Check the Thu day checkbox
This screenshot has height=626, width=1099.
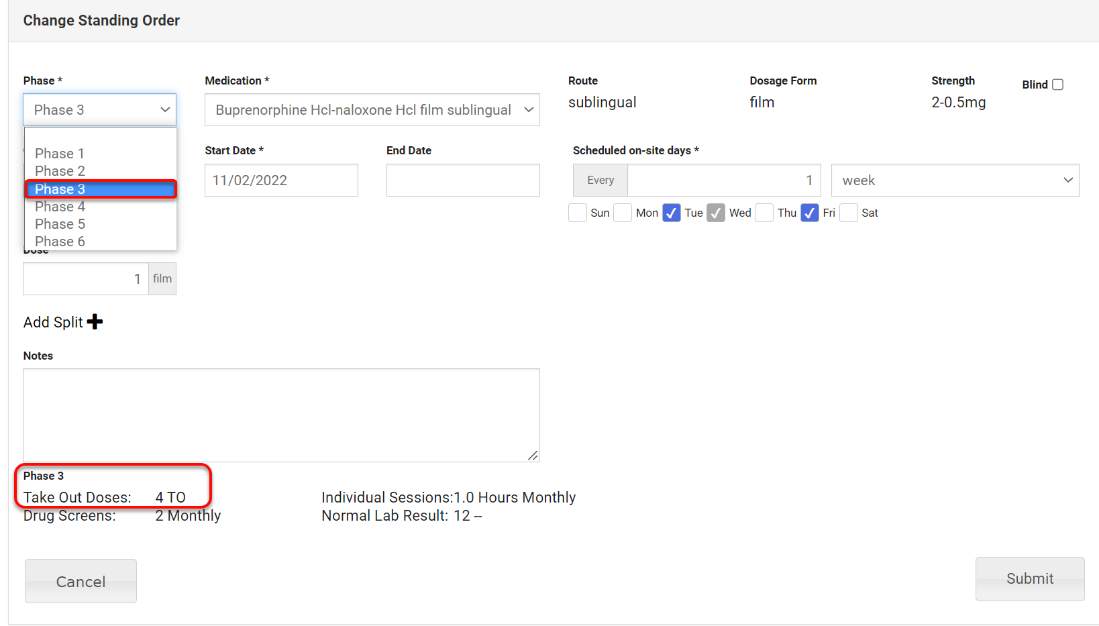[x=765, y=213]
